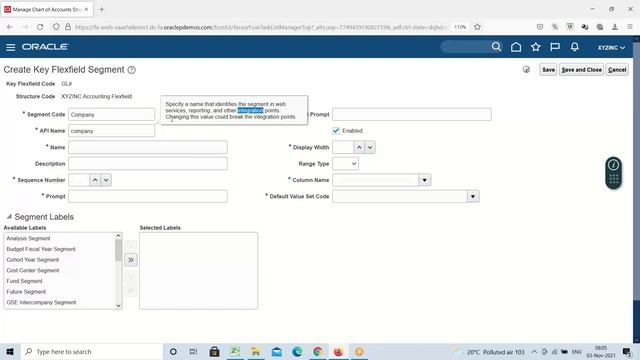Image resolution: width=640 pixels, height=360 pixels.
Task: Open the browser downloads icon
Action: pos(615,27)
